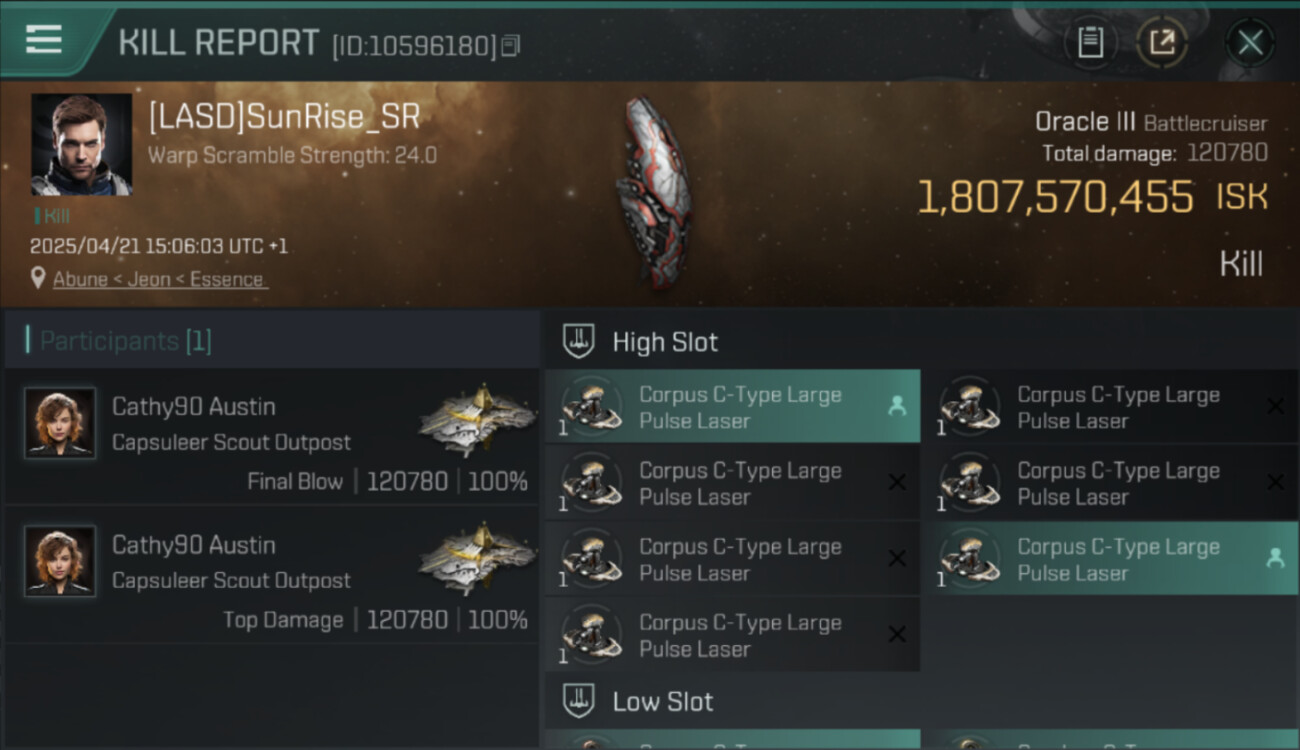Tap the Low Slot shield icon
Image resolution: width=1300 pixels, height=750 pixels.
pyautogui.click(x=579, y=701)
